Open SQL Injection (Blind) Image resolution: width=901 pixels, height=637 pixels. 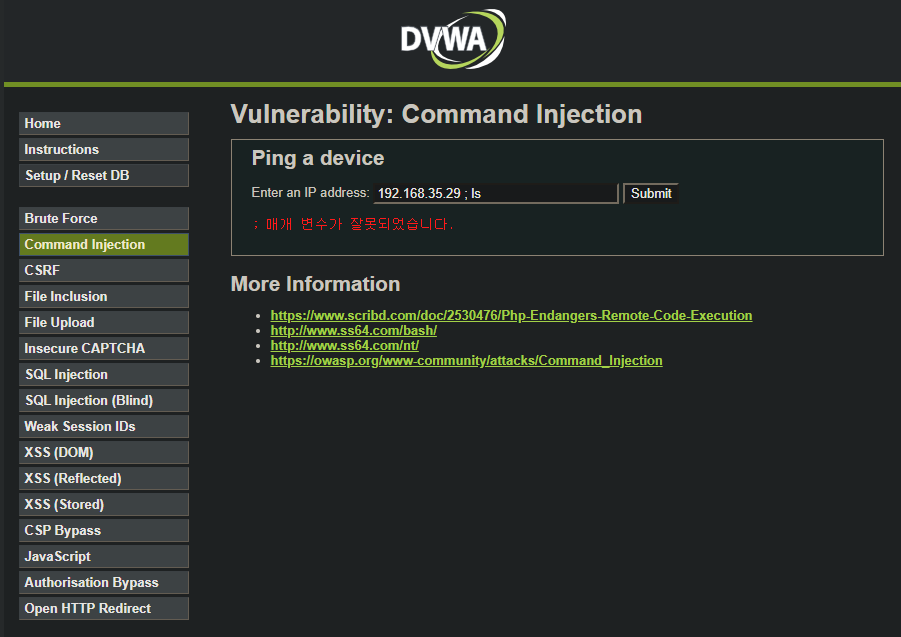[104, 400]
